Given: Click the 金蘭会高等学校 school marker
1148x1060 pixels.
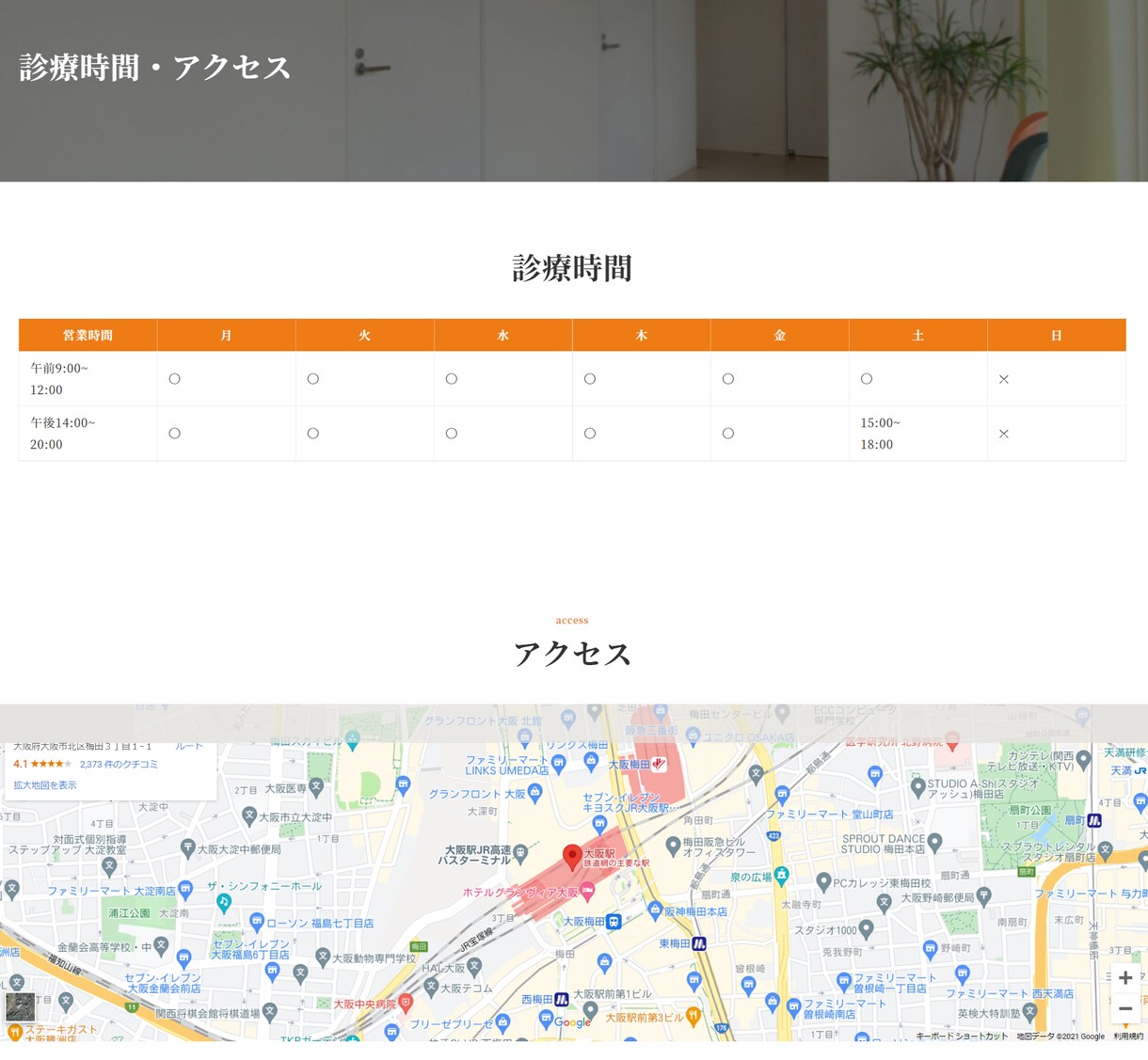Looking at the screenshot, I should (x=161, y=945).
